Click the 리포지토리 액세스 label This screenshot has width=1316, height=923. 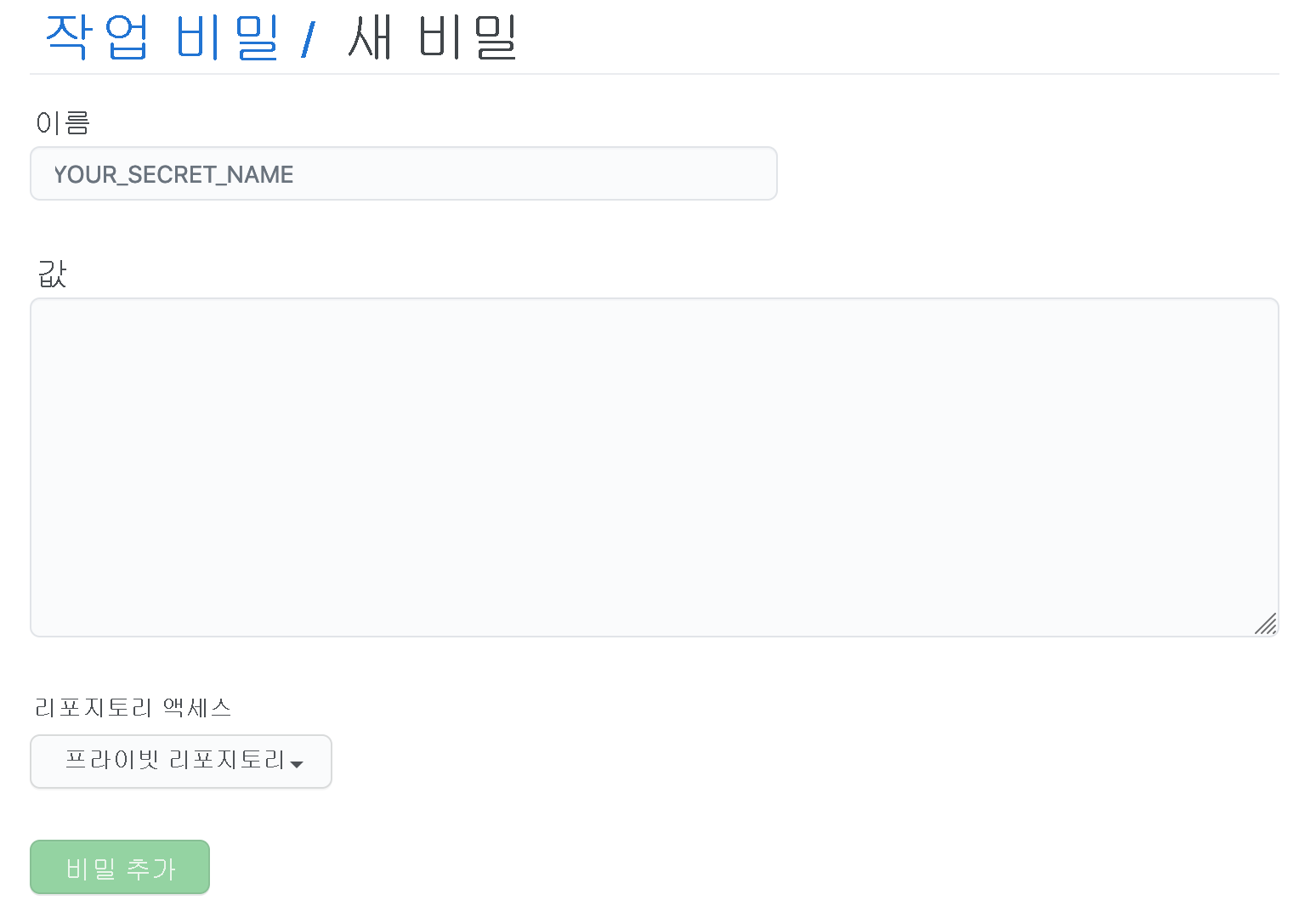(x=133, y=707)
